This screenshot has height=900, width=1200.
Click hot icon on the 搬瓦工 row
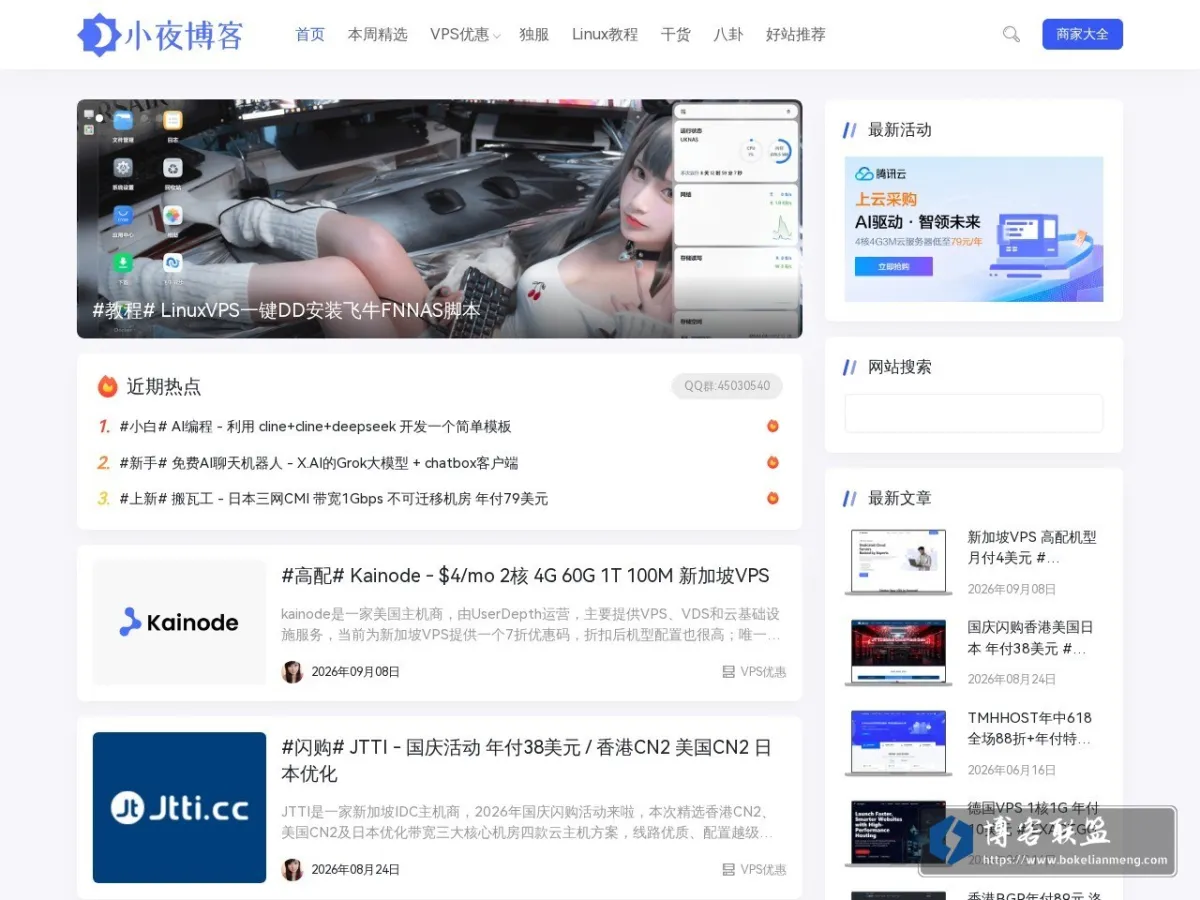click(x=772, y=498)
